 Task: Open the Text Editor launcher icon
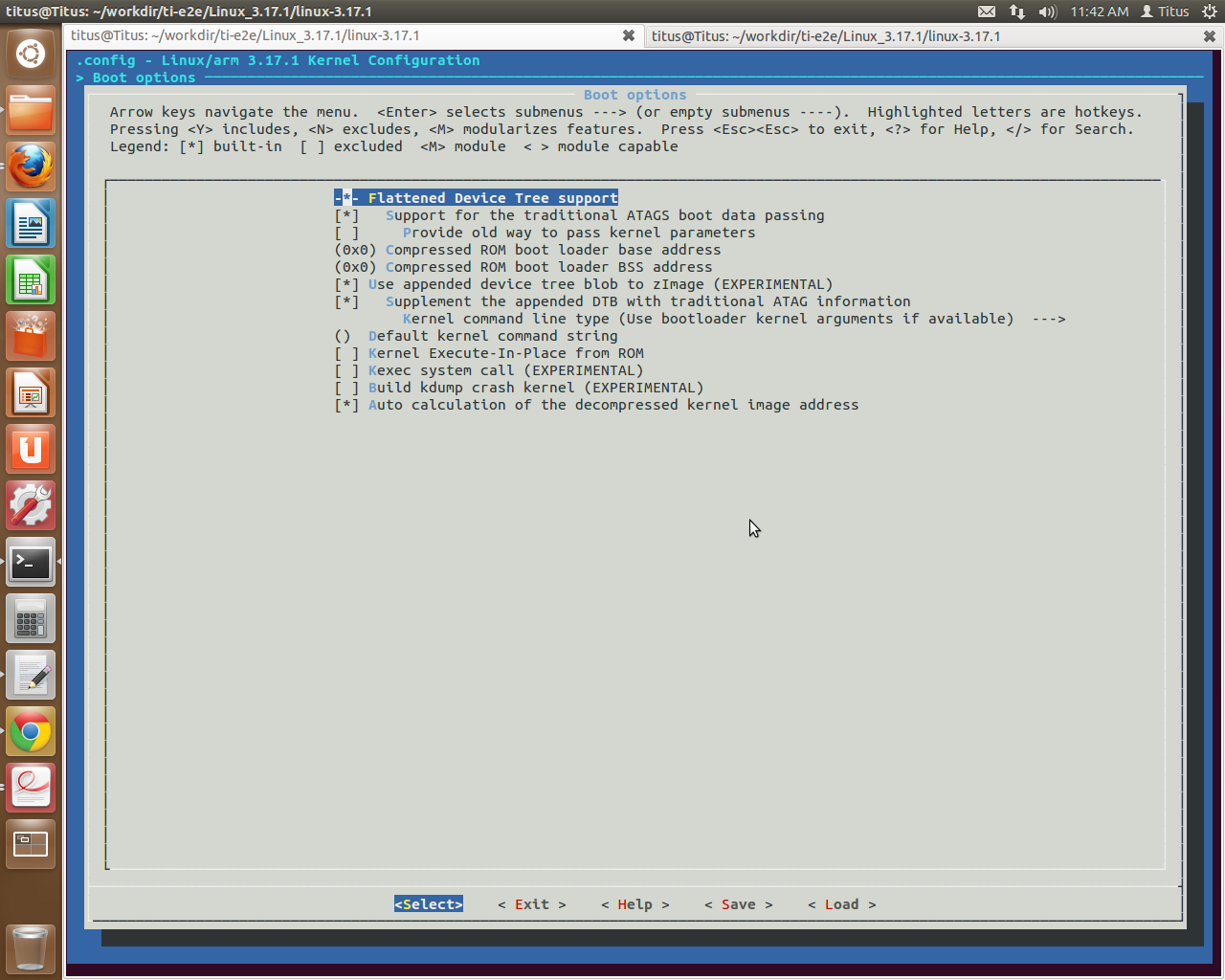pos(31,676)
